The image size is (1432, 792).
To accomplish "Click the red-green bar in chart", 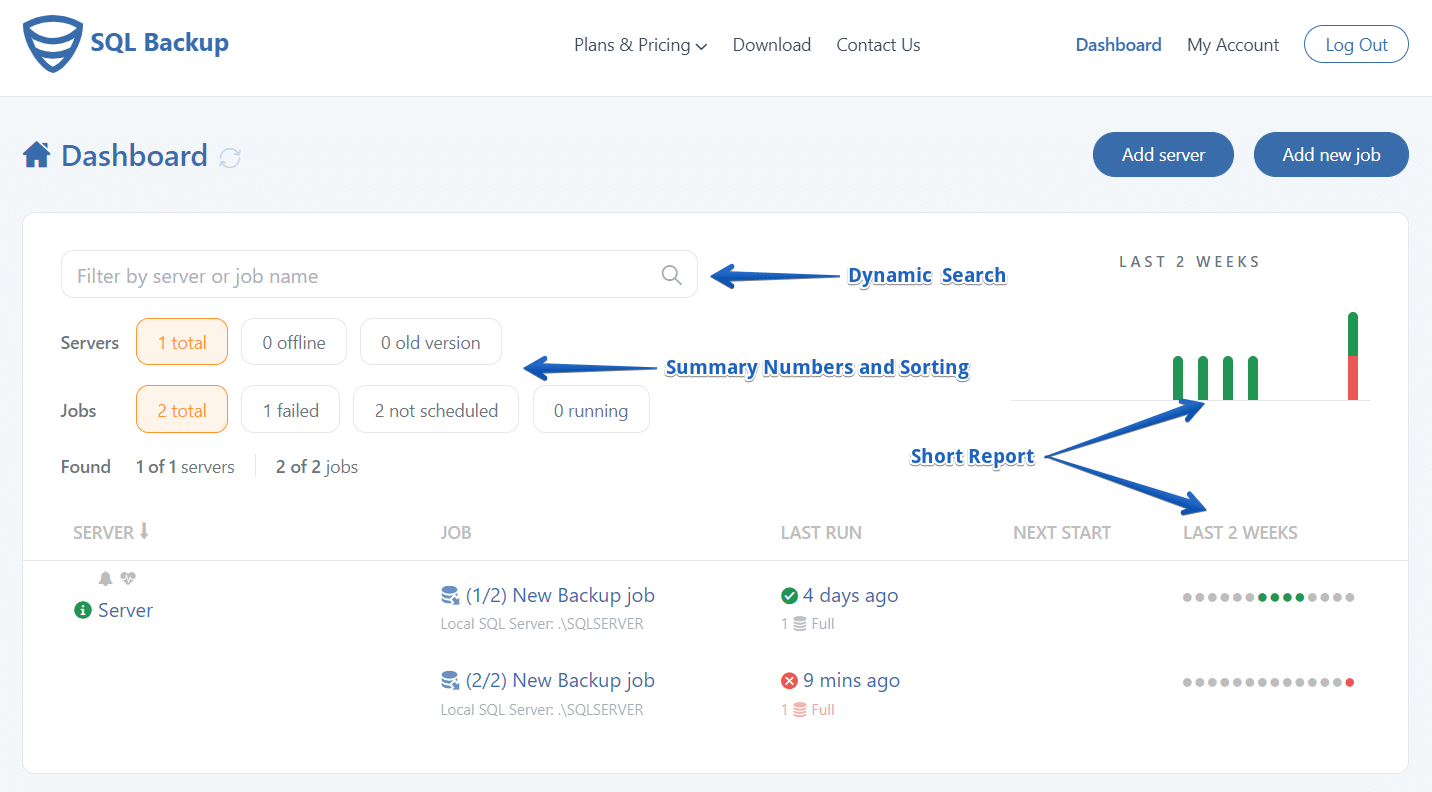I will 1353,357.
